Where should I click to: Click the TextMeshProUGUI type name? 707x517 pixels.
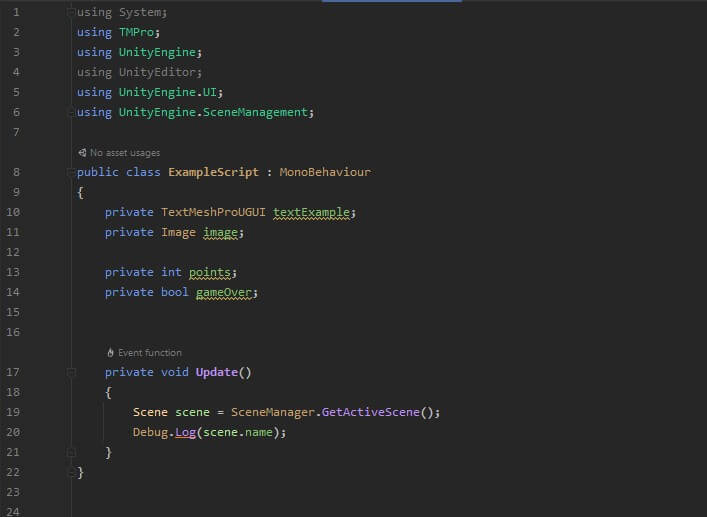pyautogui.click(x=213, y=212)
